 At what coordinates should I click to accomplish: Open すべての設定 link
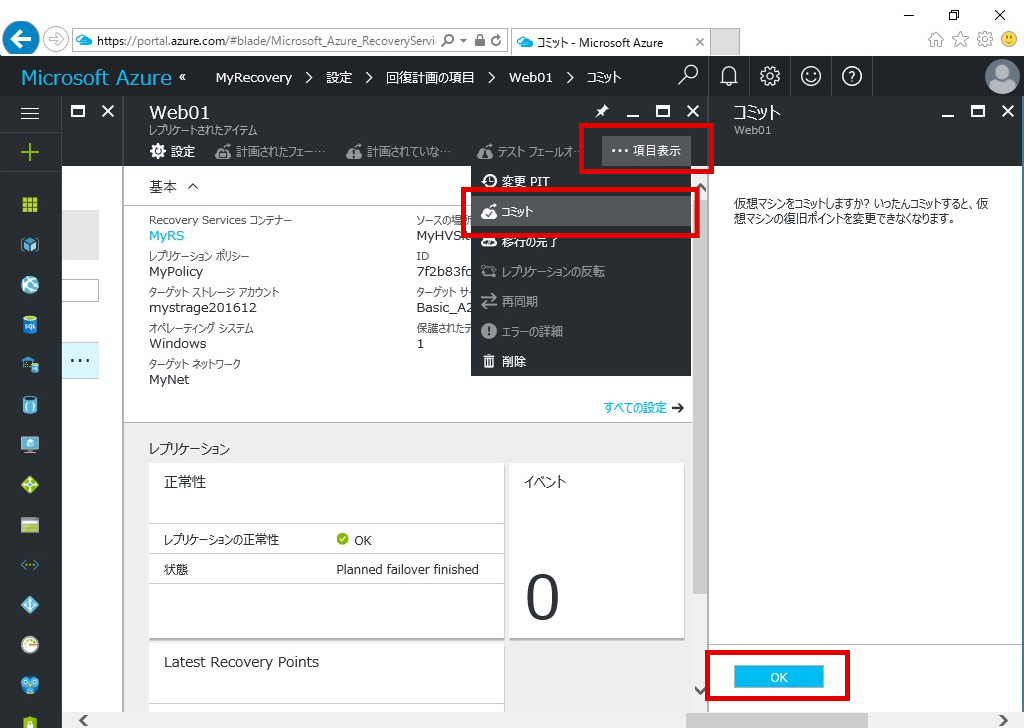click(x=643, y=407)
